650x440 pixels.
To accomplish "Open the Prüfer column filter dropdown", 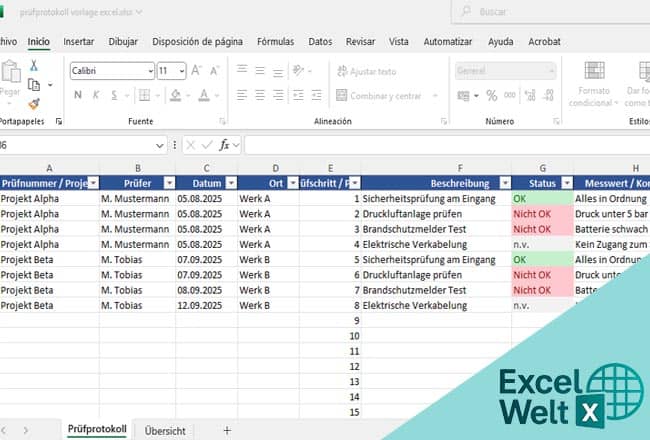I will point(169,183).
